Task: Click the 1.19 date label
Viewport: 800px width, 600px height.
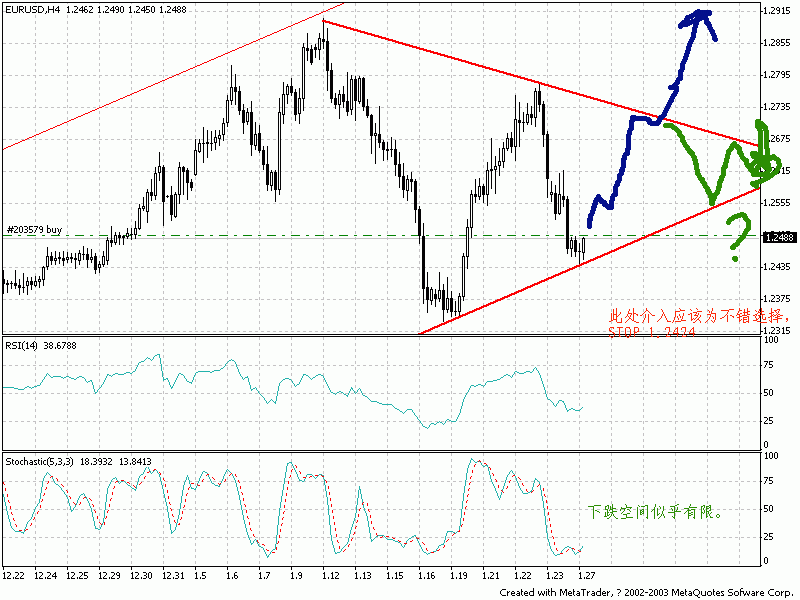Action: (459, 576)
